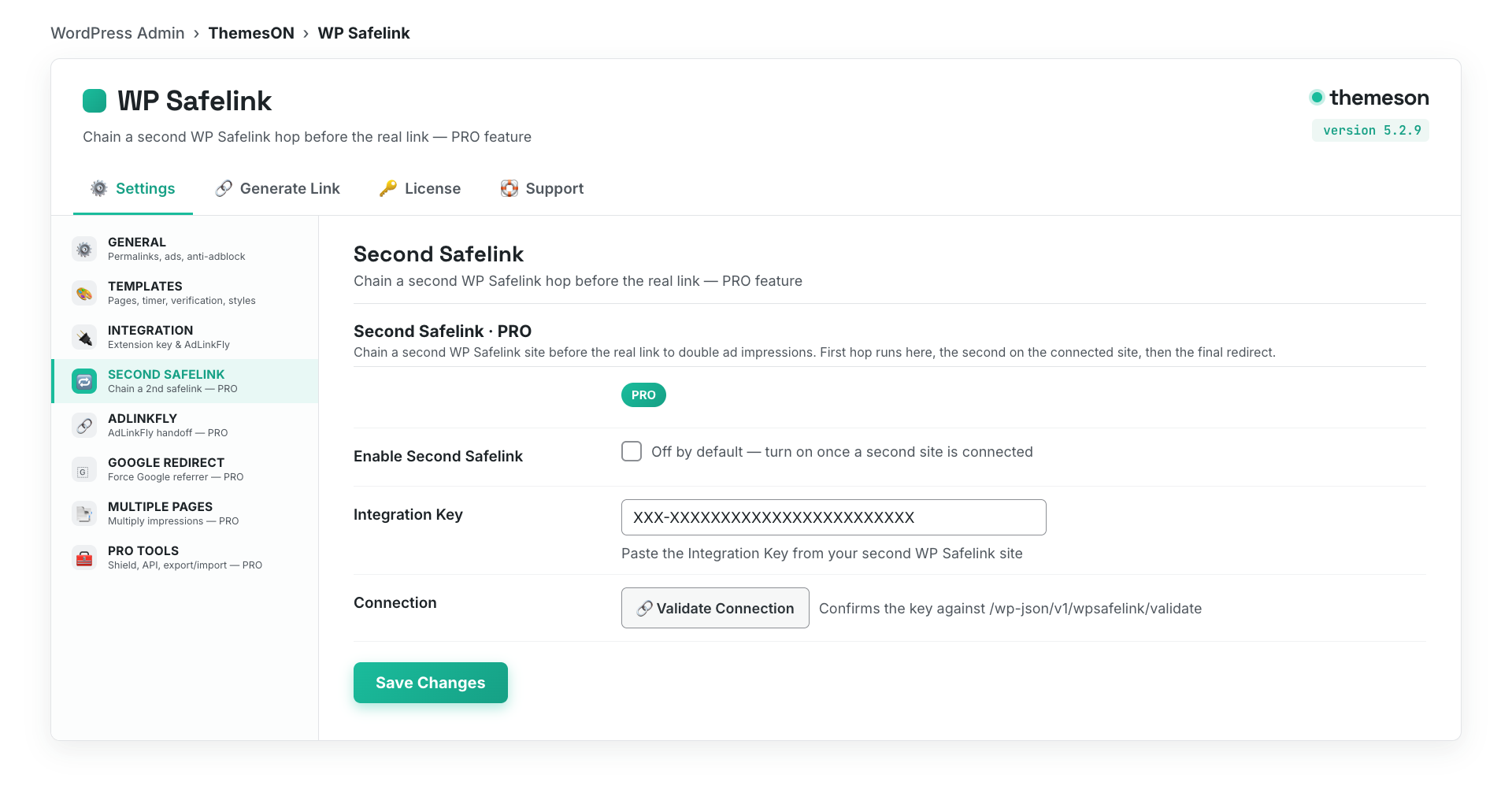Viewport: 1512px width, 789px height.
Task: Click the 'Connection' row label
Action: 395,603
